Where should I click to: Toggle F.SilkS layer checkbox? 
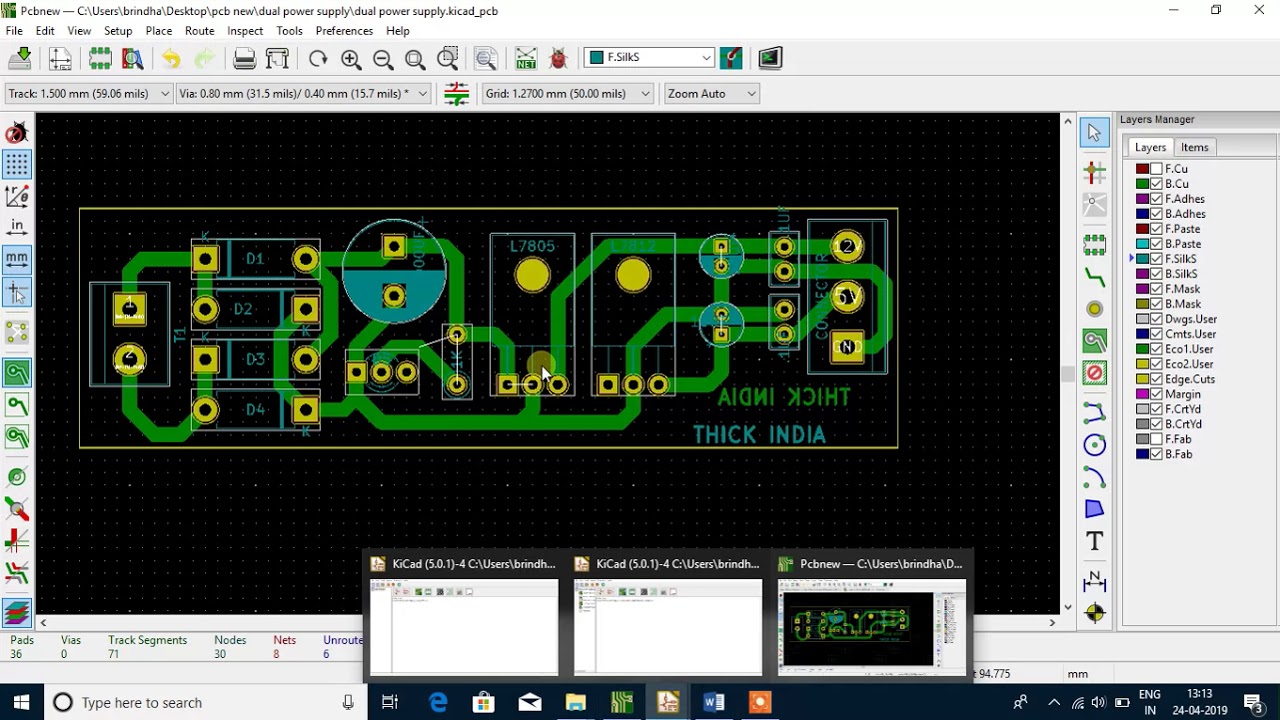pyautogui.click(x=1157, y=259)
